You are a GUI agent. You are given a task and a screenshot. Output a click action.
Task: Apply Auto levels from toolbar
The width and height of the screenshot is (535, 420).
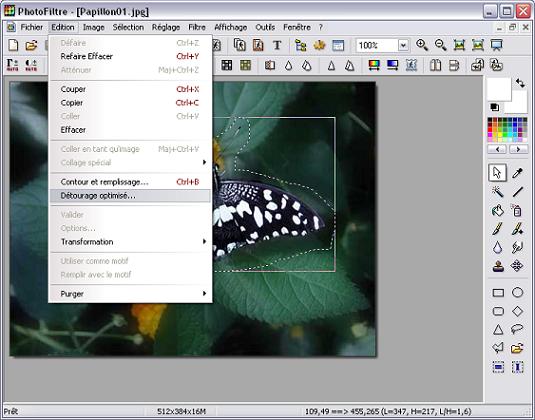(13, 65)
